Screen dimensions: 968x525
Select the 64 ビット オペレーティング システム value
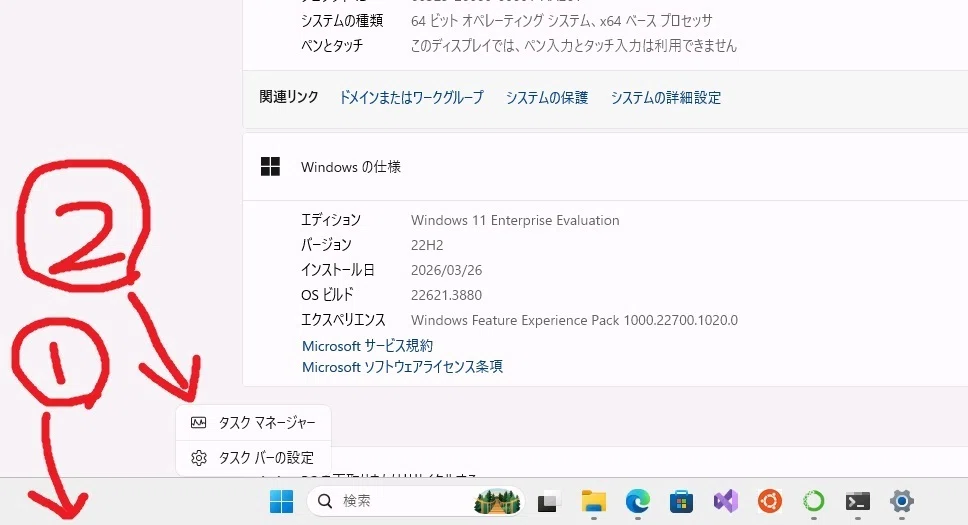point(562,21)
